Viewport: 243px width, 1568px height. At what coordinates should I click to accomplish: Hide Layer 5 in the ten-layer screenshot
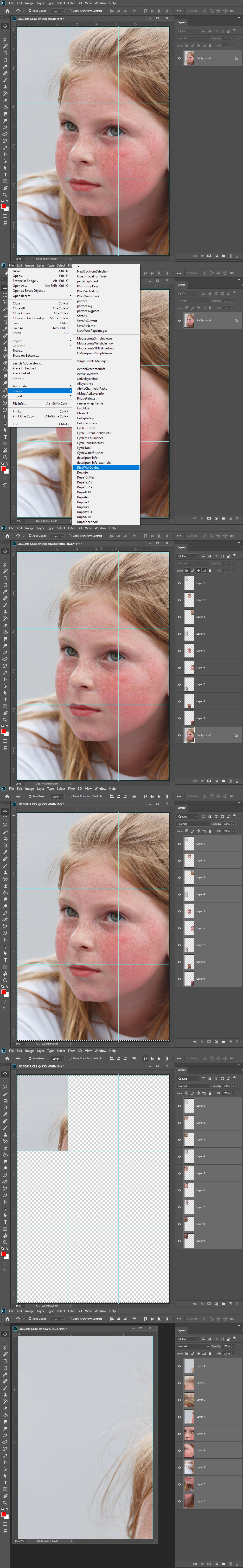(179, 651)
